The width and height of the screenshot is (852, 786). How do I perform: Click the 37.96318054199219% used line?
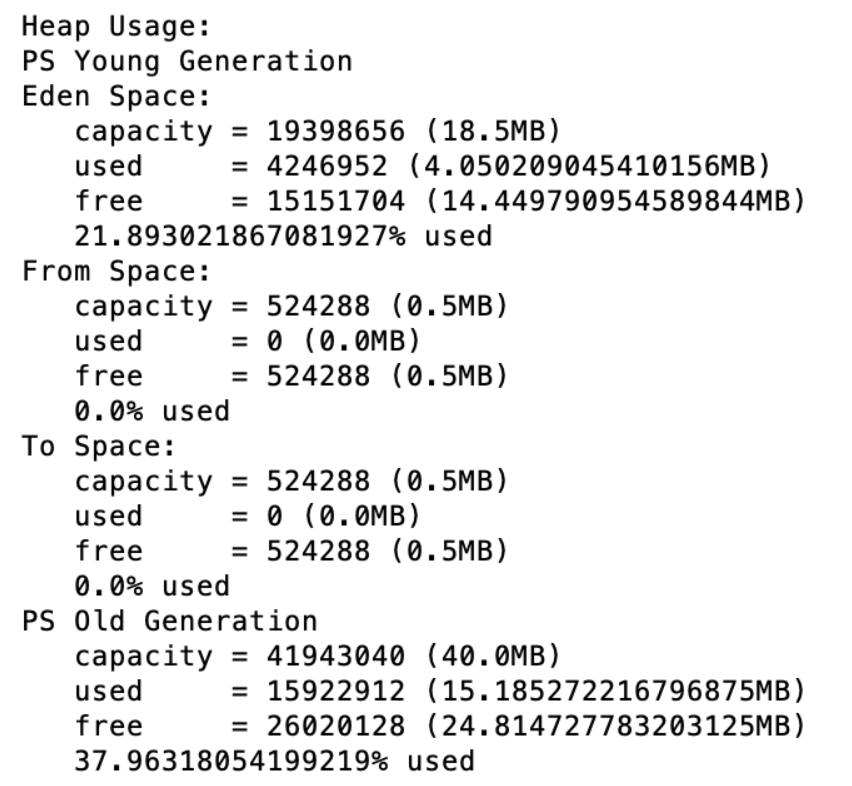[274, 762]
